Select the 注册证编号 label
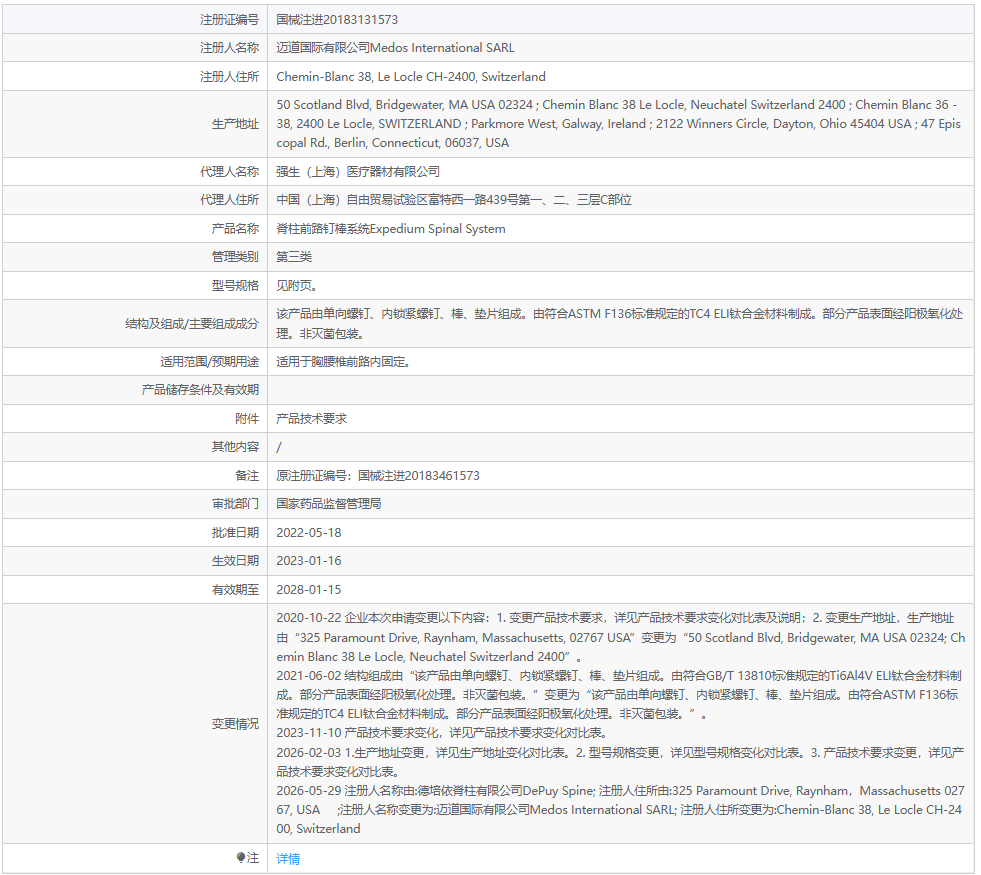 pos(229,19)
